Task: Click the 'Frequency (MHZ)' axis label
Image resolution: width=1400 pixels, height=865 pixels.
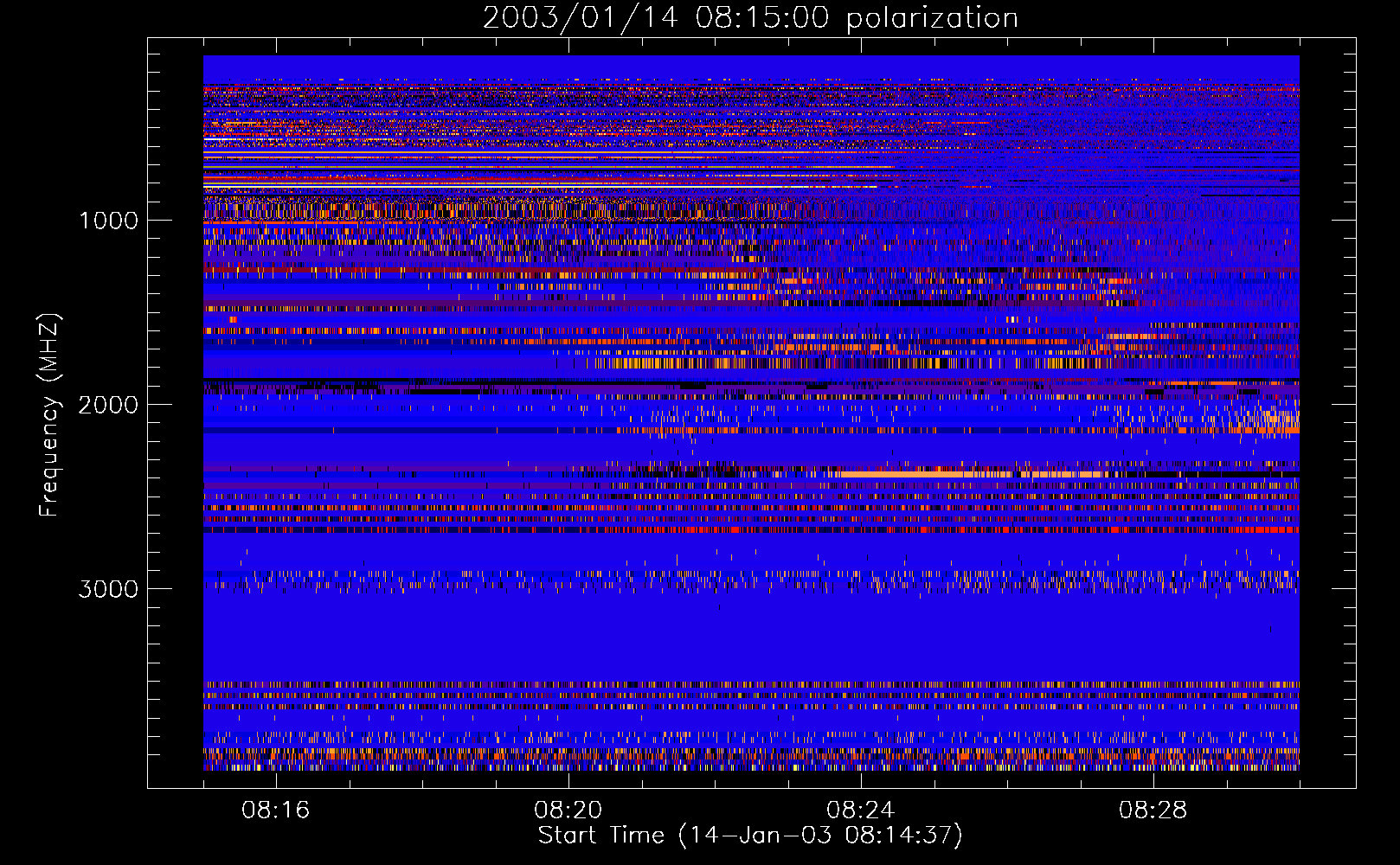Action: (50, 415)
